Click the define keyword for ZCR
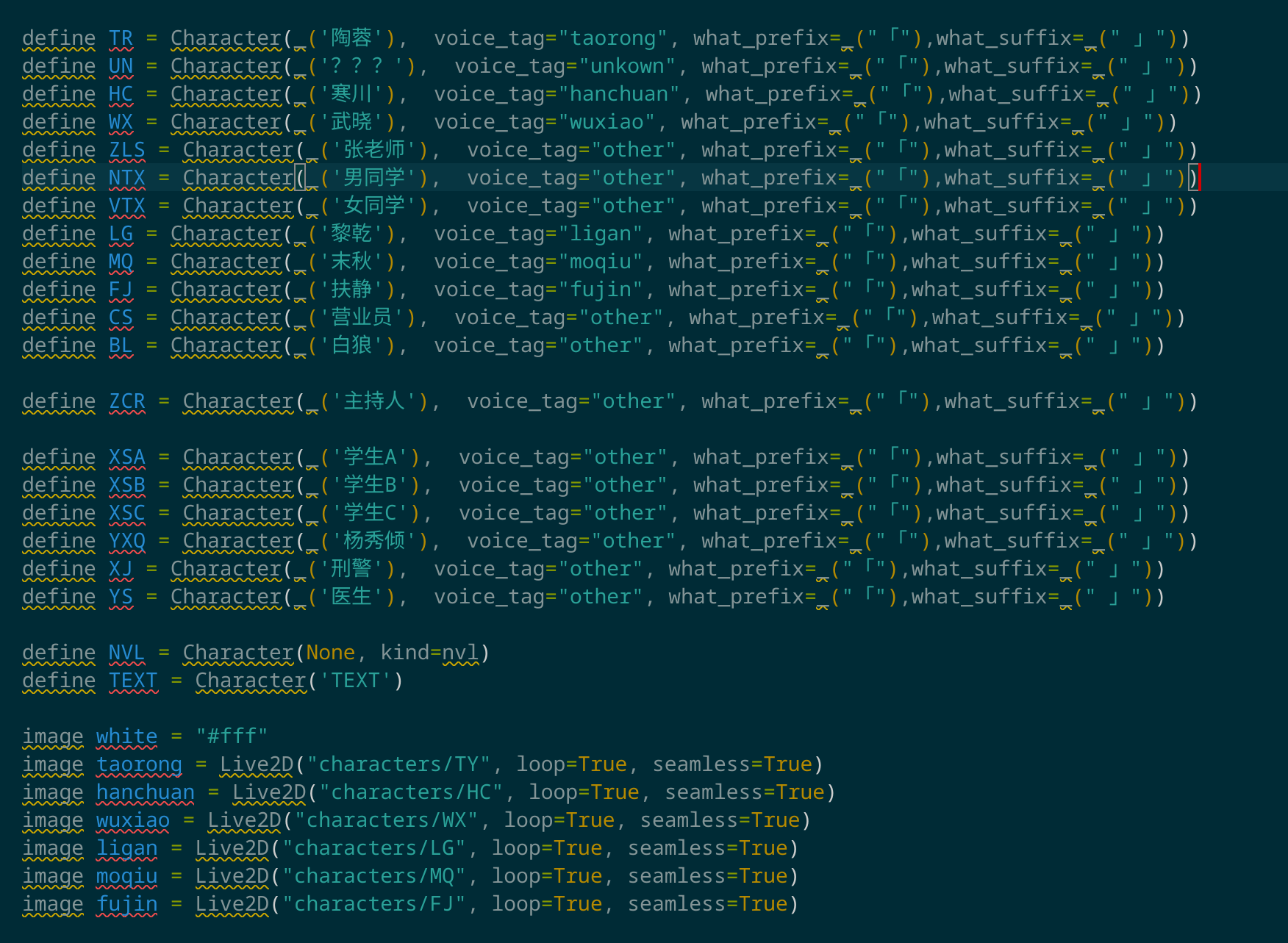The height and width of the screenshot is (943, 1288). (x=58, y=401)
